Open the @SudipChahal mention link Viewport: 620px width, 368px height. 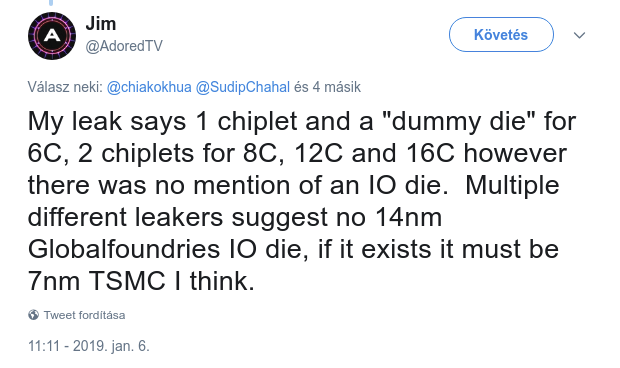click(x=243, y=87)
